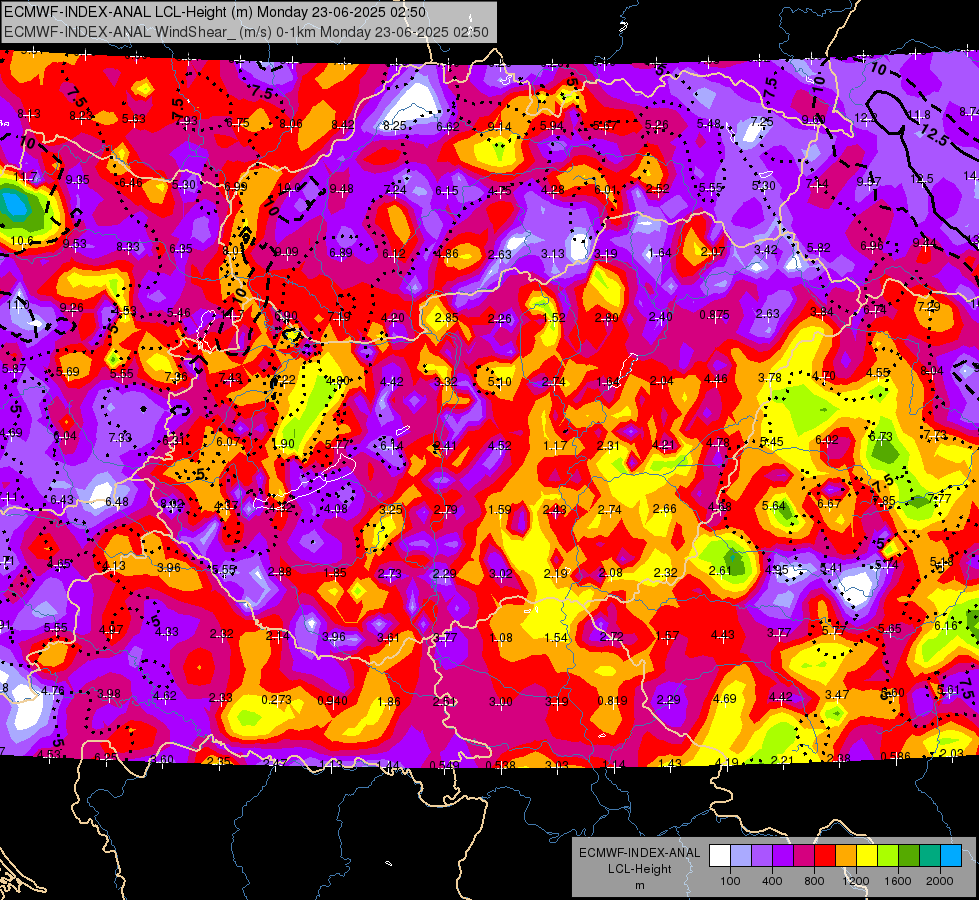Click the light lavender legend swatch
Viewport: 979px width, 900px height.
(740, 856)
